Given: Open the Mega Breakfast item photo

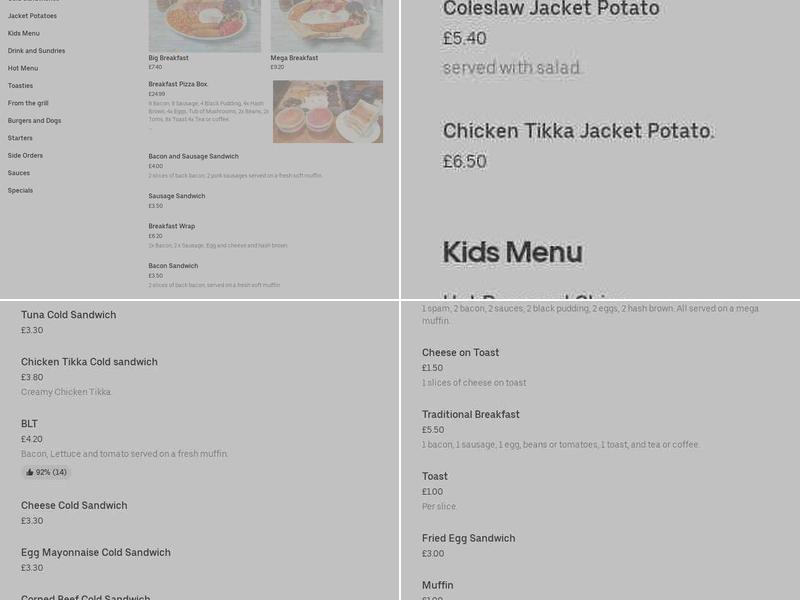Looking at the screenshot, I should tap(326, 22).
